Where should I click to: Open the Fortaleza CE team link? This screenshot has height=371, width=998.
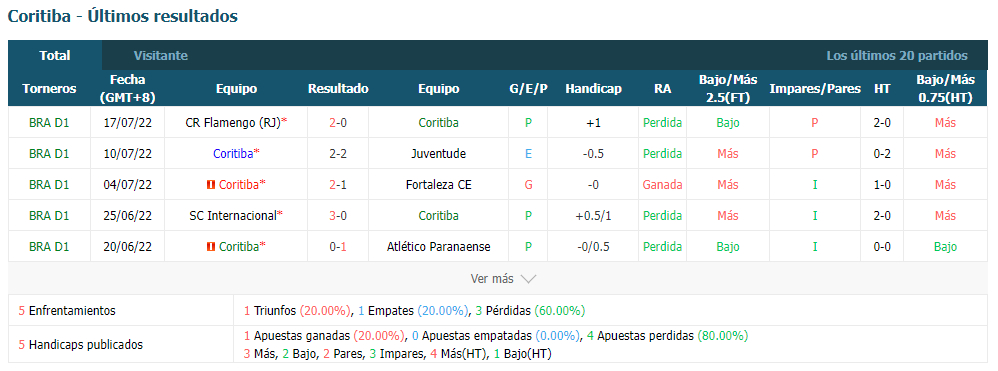[439, 185]
